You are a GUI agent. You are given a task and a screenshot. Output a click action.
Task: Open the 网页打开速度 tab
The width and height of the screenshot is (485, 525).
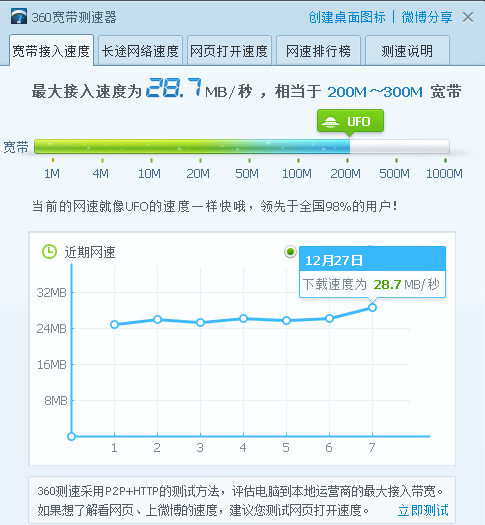(229, 51)
